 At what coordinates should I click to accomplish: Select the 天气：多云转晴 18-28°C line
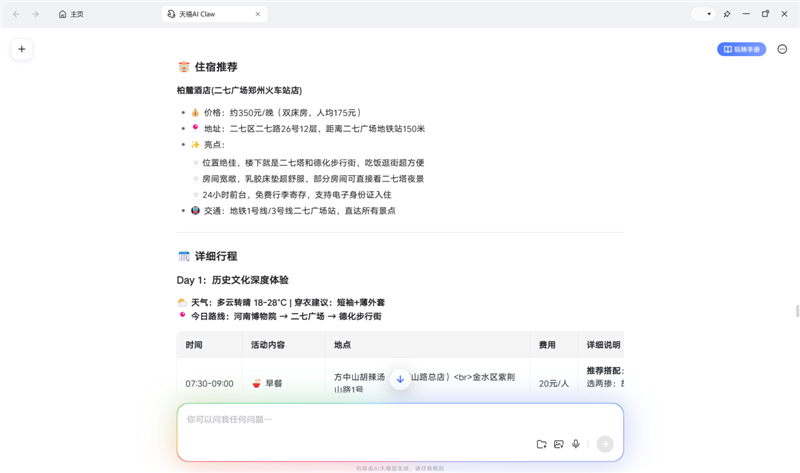(281, 303)
